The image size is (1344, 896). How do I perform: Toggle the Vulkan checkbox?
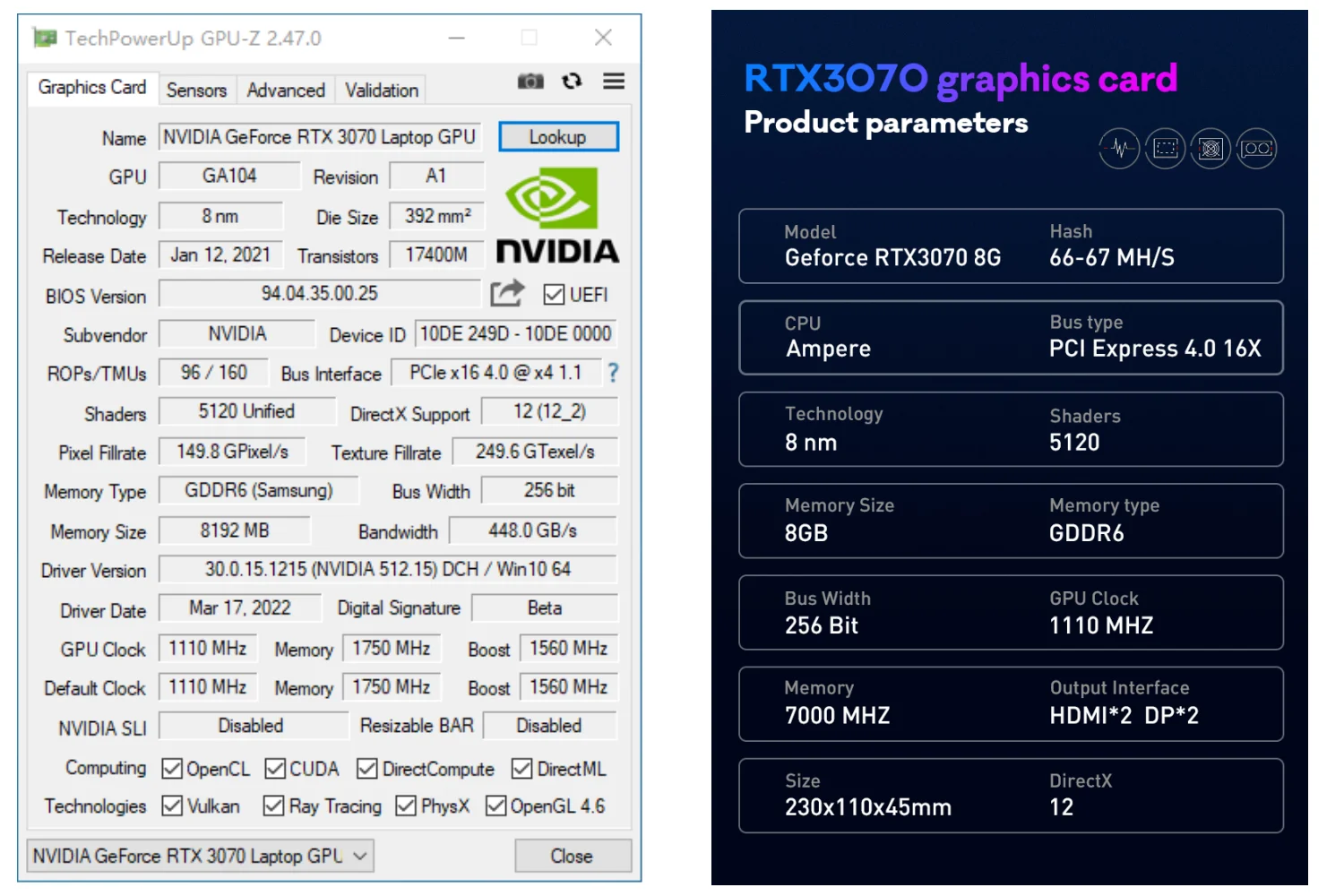point(172,806)
